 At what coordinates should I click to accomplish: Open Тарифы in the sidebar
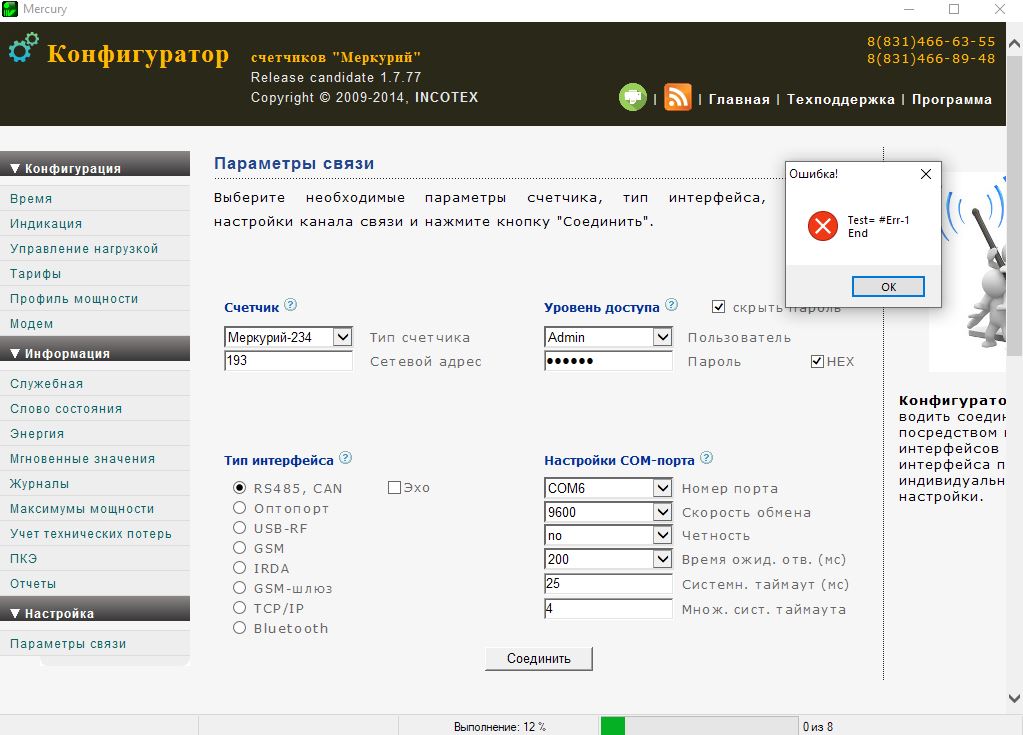click(x=95, y=273)
